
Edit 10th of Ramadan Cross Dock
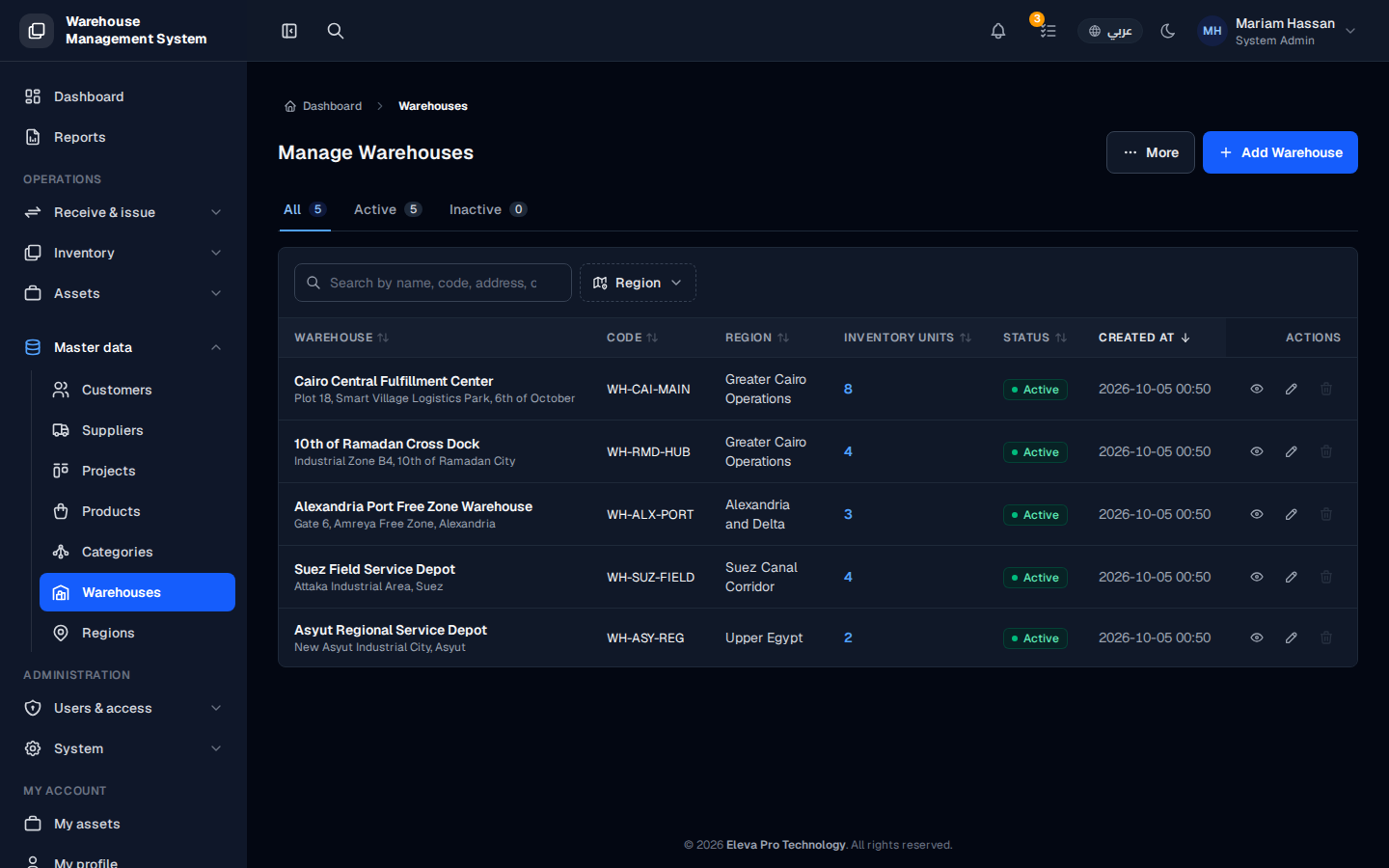pyautogui.click(x=1292, y=451)
